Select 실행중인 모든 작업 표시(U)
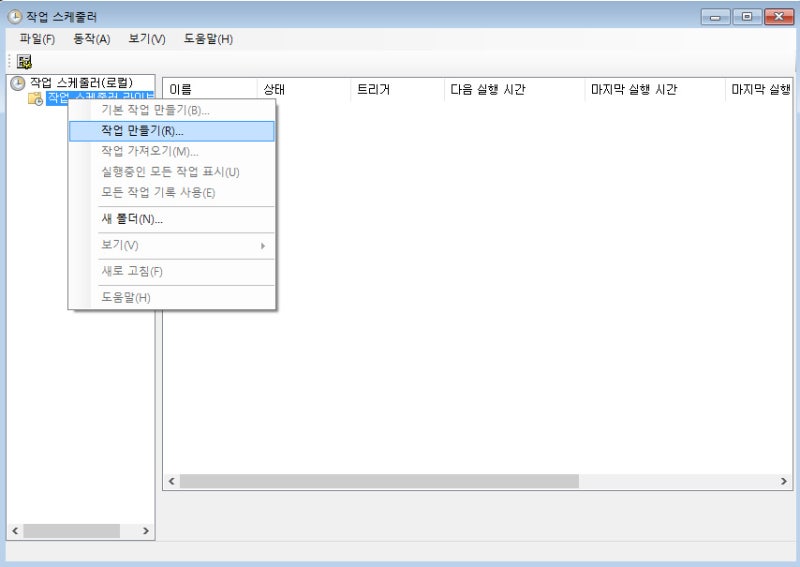Viewport: 800px width, 567px height. pyautogui.click(x=172, y=172)
